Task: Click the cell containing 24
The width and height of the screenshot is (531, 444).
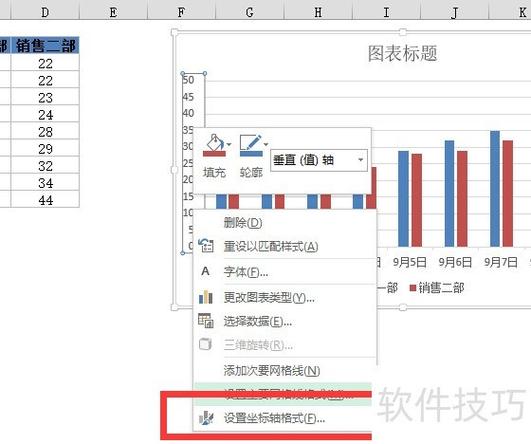Action: pos(45,115)
